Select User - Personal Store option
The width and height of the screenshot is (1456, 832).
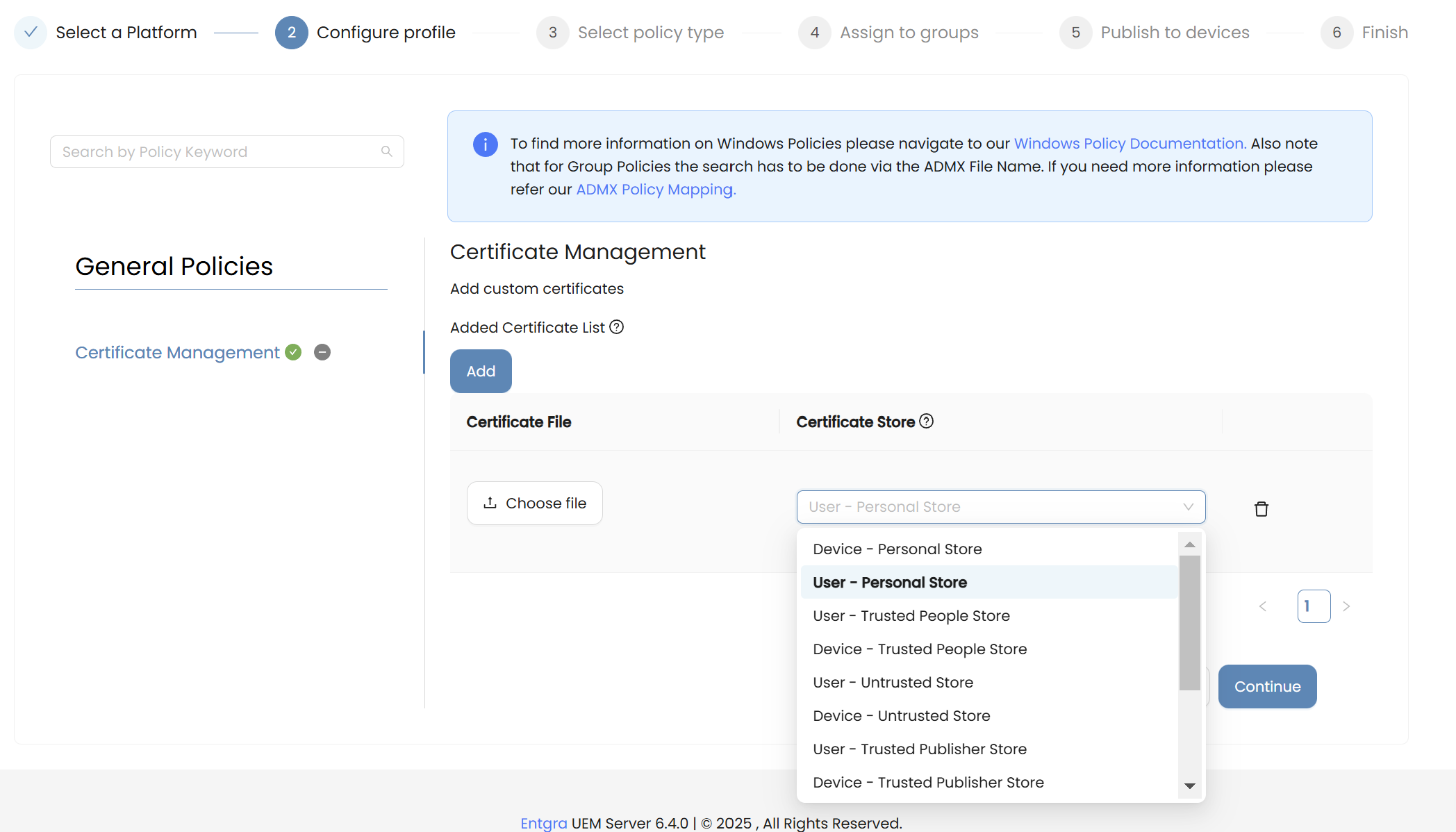click(x=988, y=582)
